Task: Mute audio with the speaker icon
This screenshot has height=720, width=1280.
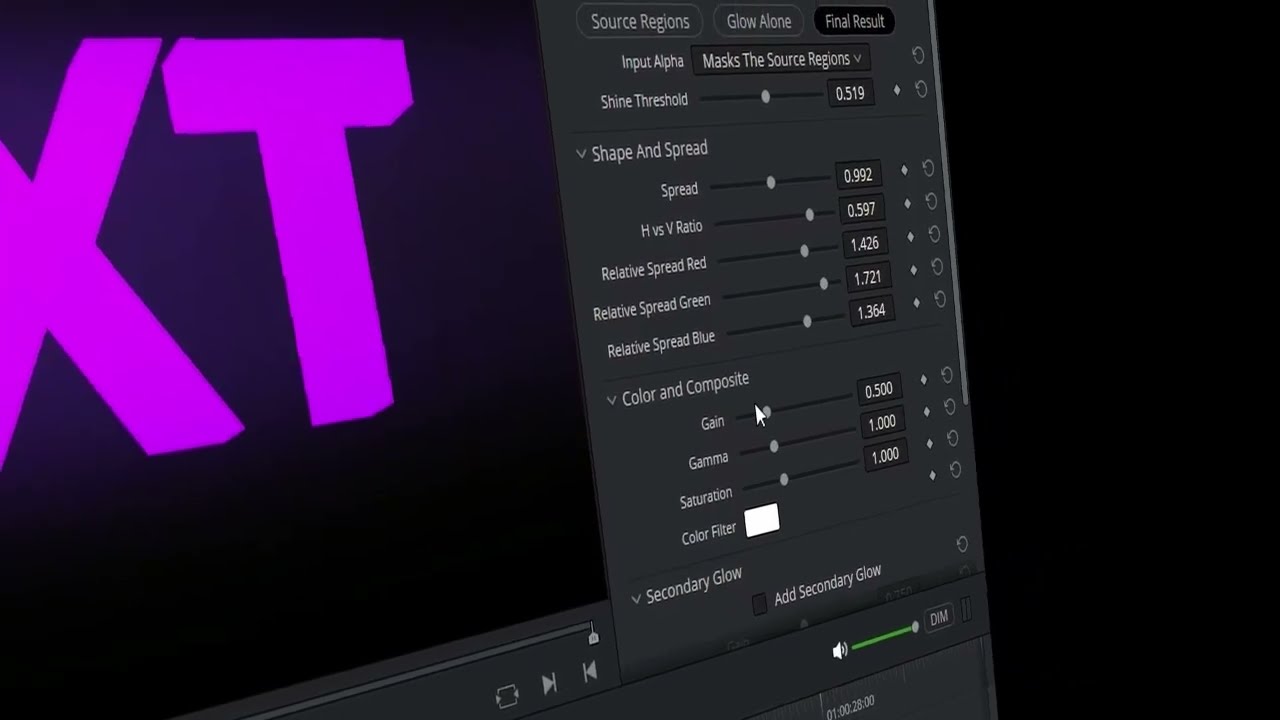Action: coord(840,651)
